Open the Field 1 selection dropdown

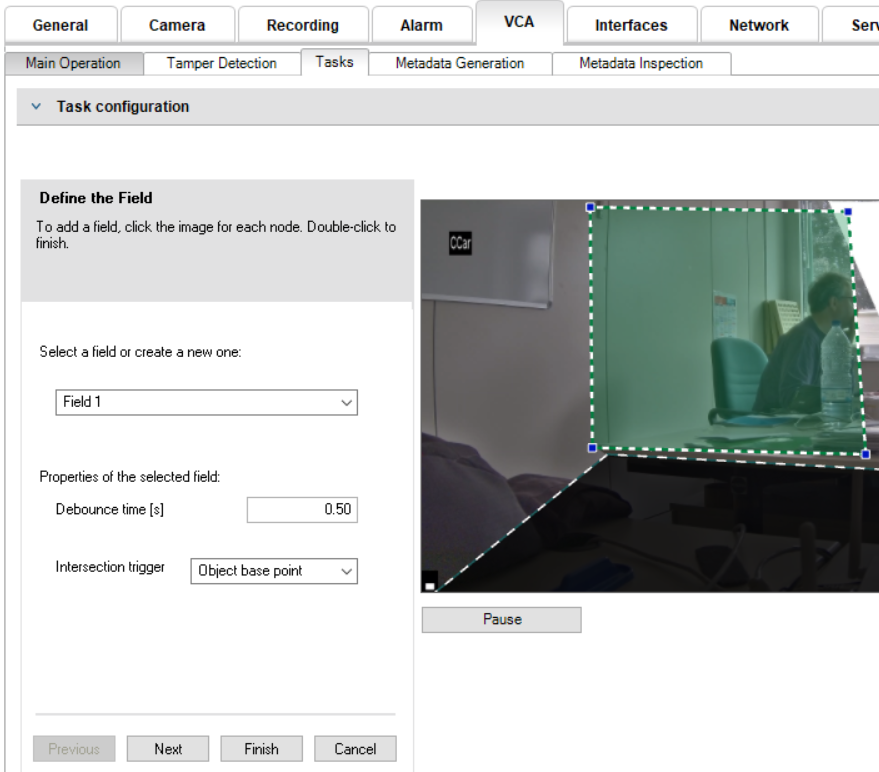point(206,402)
